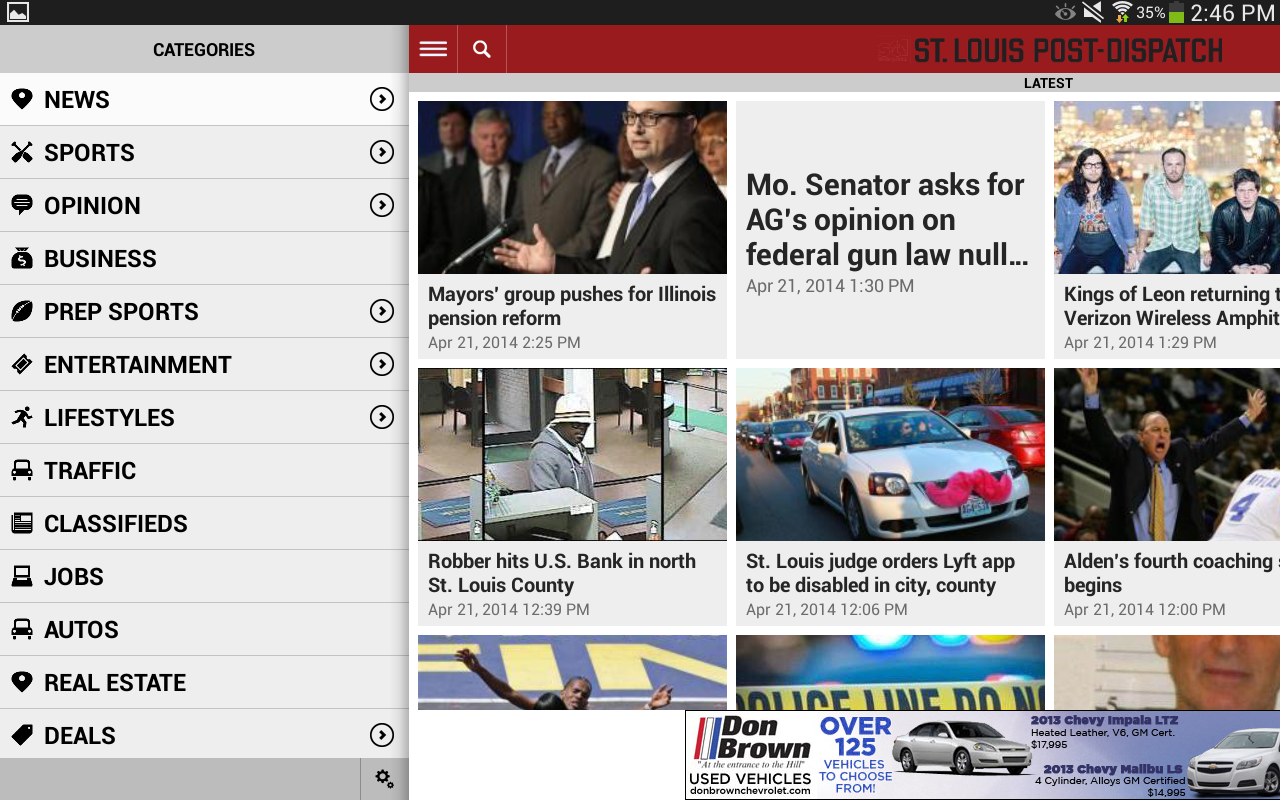Open the Kings of Leon band photo
Screen dimensions: 1280x800
point(1167,187)
